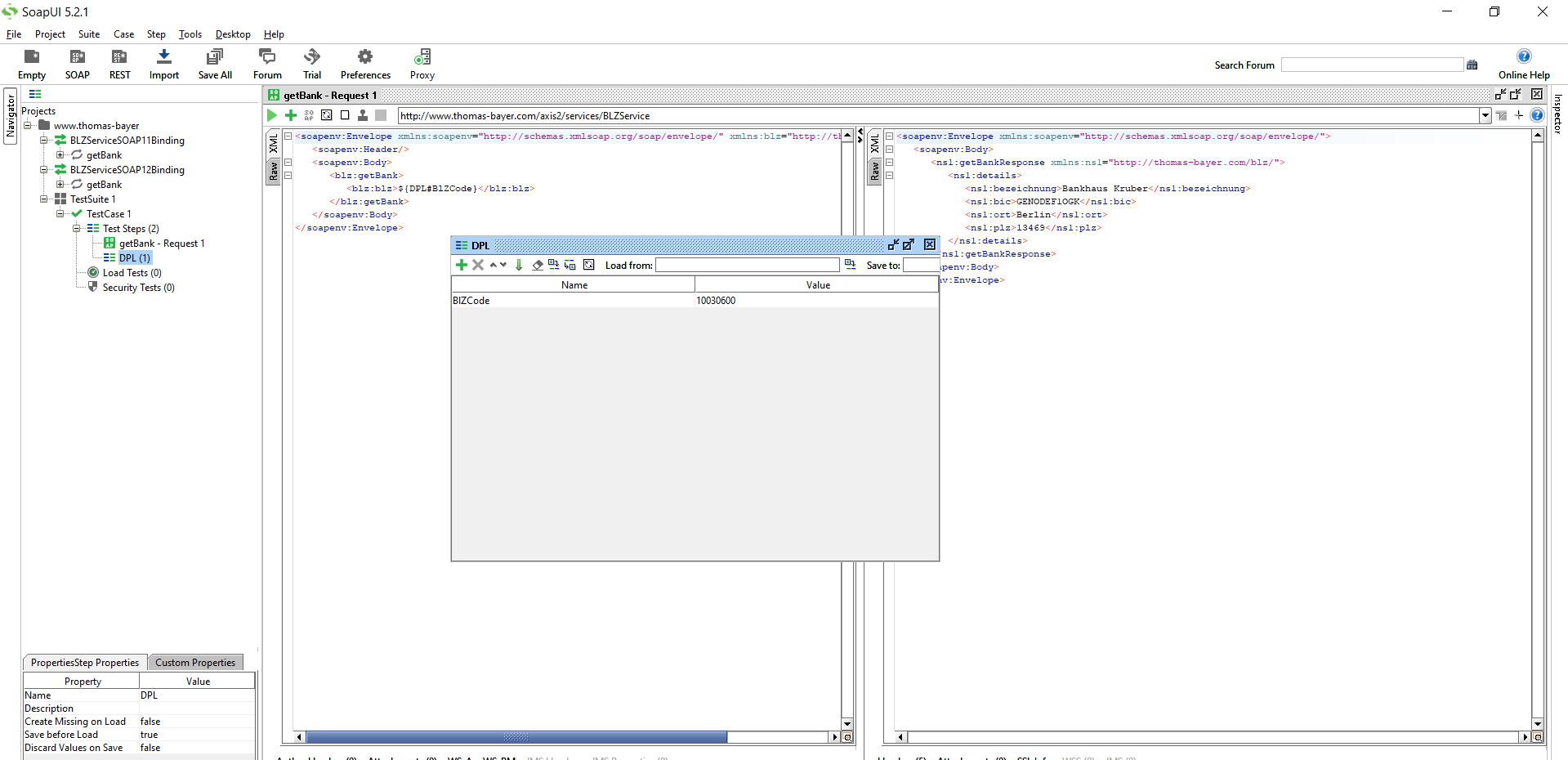Move property down arrow in DPL toolbar
The height and width of the screenshot is (760, 1568).
[x=503, y=265]
